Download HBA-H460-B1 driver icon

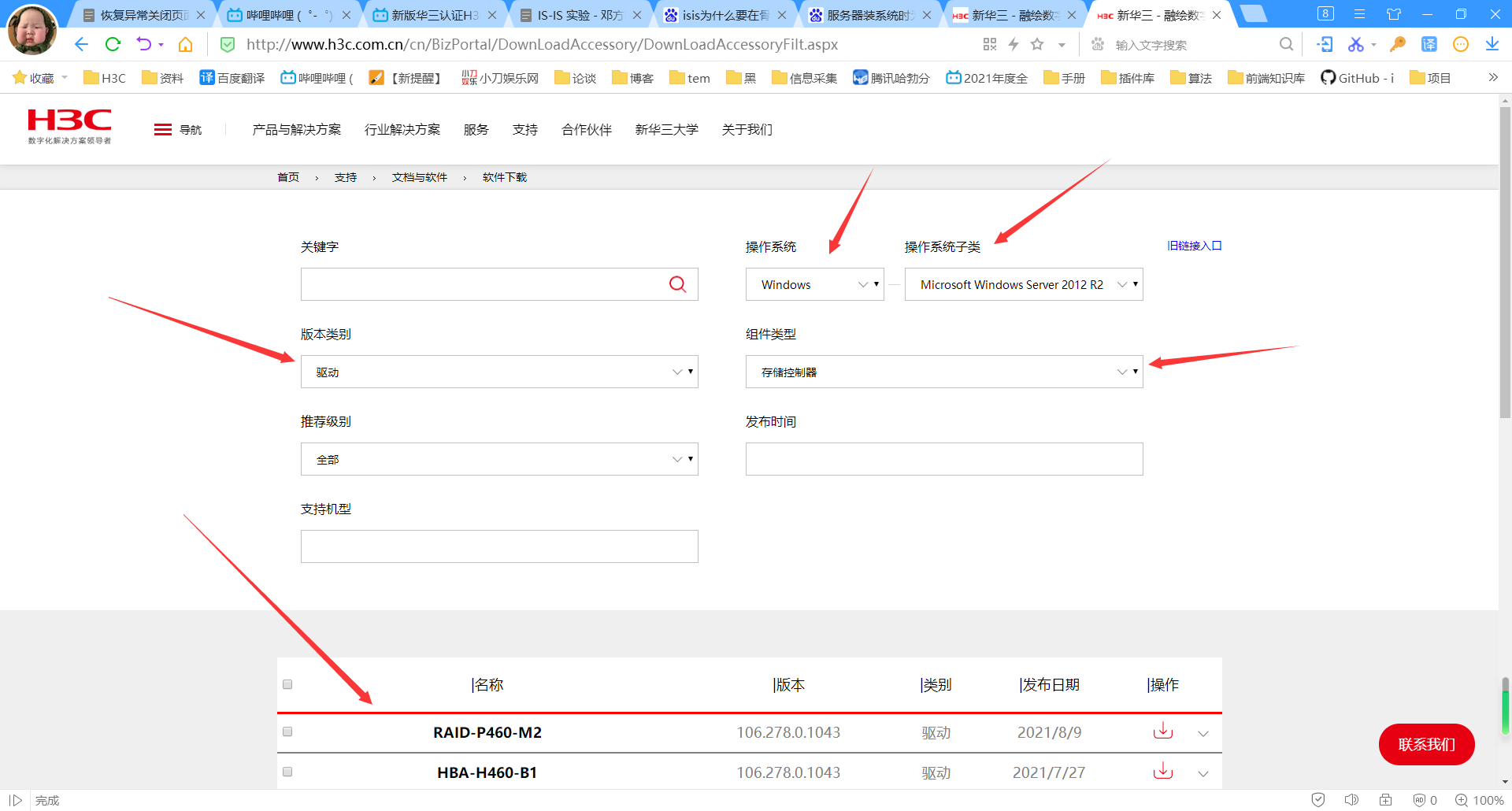(x=1163, y=772)
